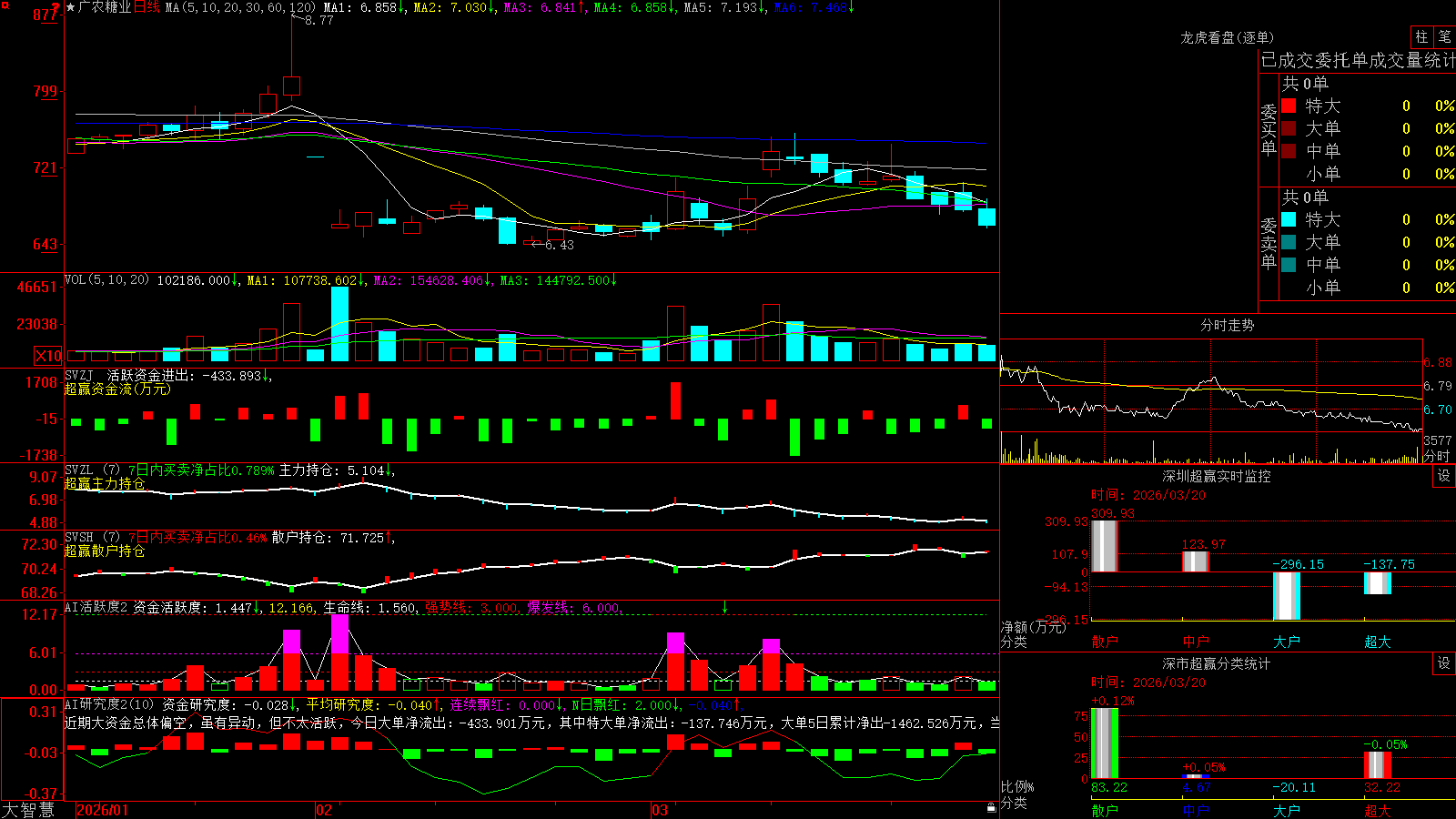Click the -296.15 大户 bar
Screen dimensions: 1456x819
pyautogui.click(x=1287, y=596)
